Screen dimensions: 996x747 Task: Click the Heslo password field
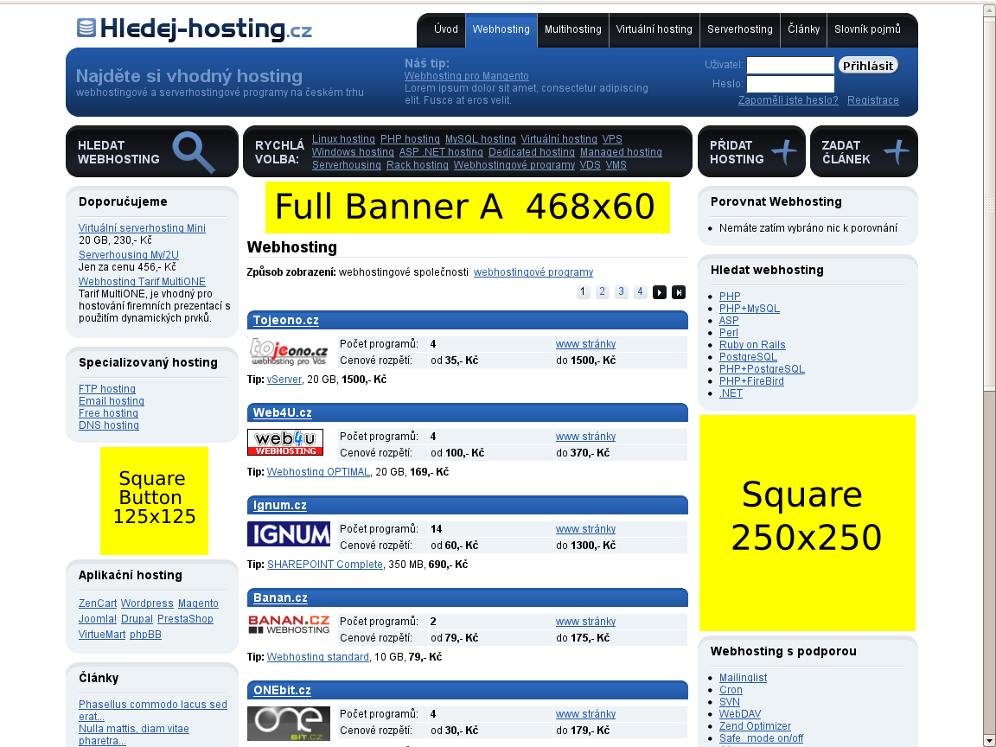coord(790,84)
